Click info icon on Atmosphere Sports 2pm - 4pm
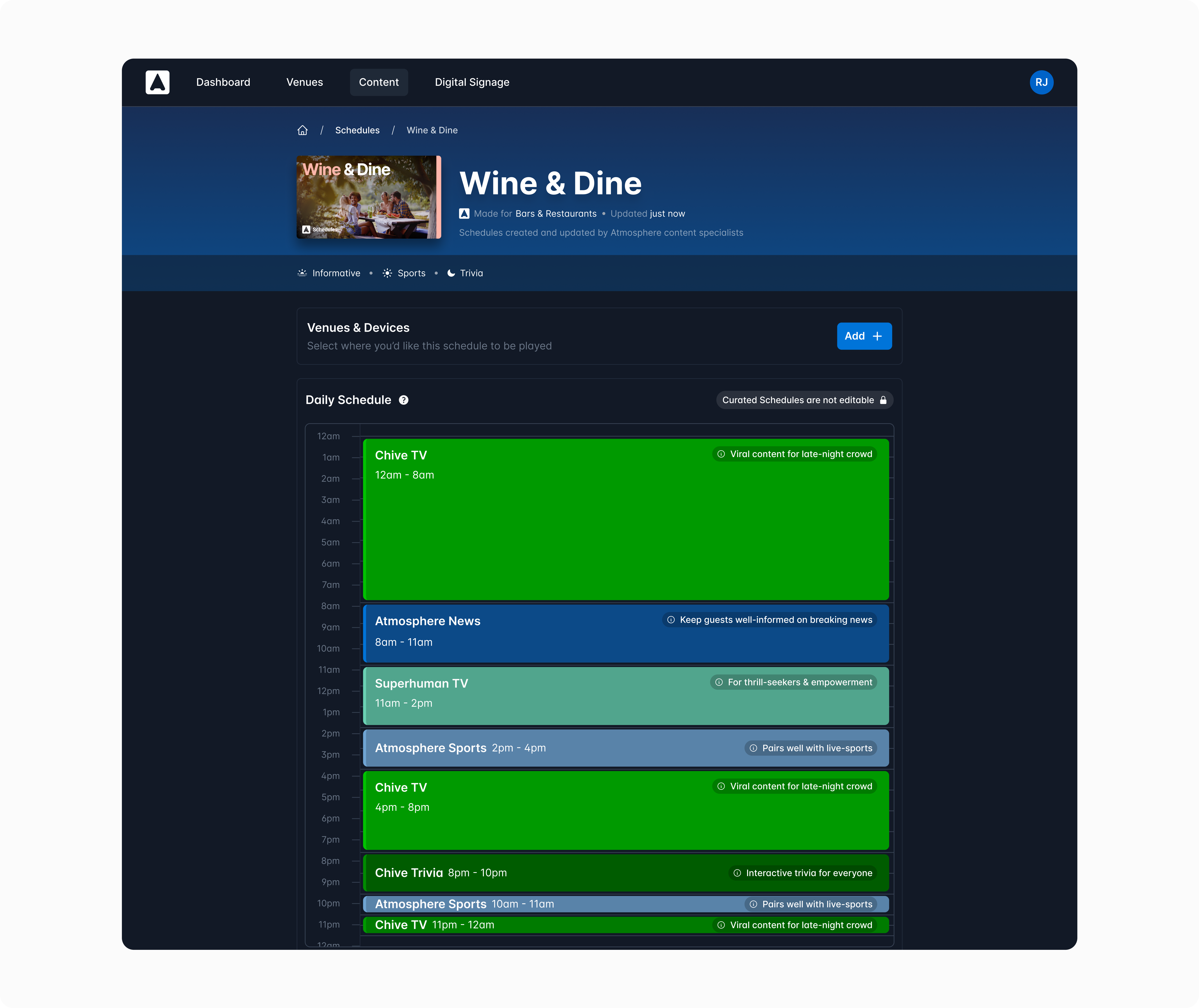1199x1008 pixels. [753, 748]
